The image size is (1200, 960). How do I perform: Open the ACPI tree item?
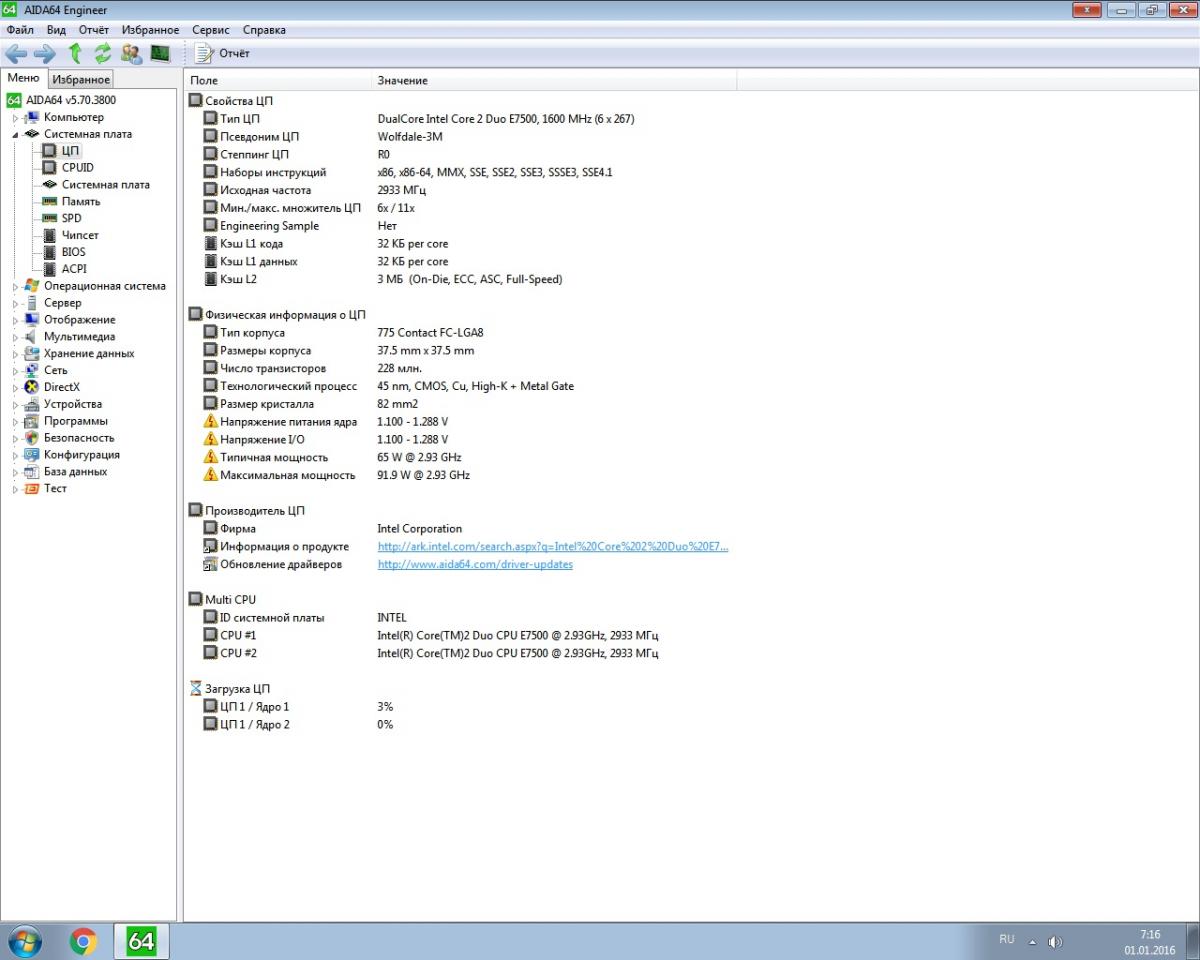(x=74, y=269)
